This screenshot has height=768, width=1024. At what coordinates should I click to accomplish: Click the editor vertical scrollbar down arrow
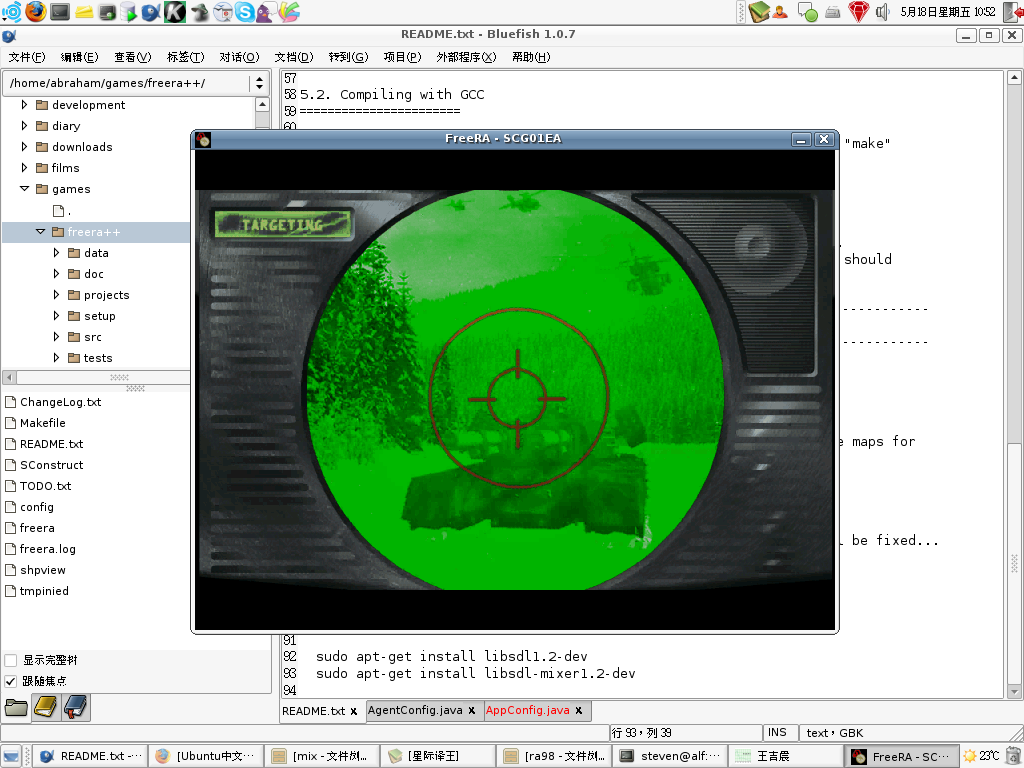click(x=1014, y=692)
